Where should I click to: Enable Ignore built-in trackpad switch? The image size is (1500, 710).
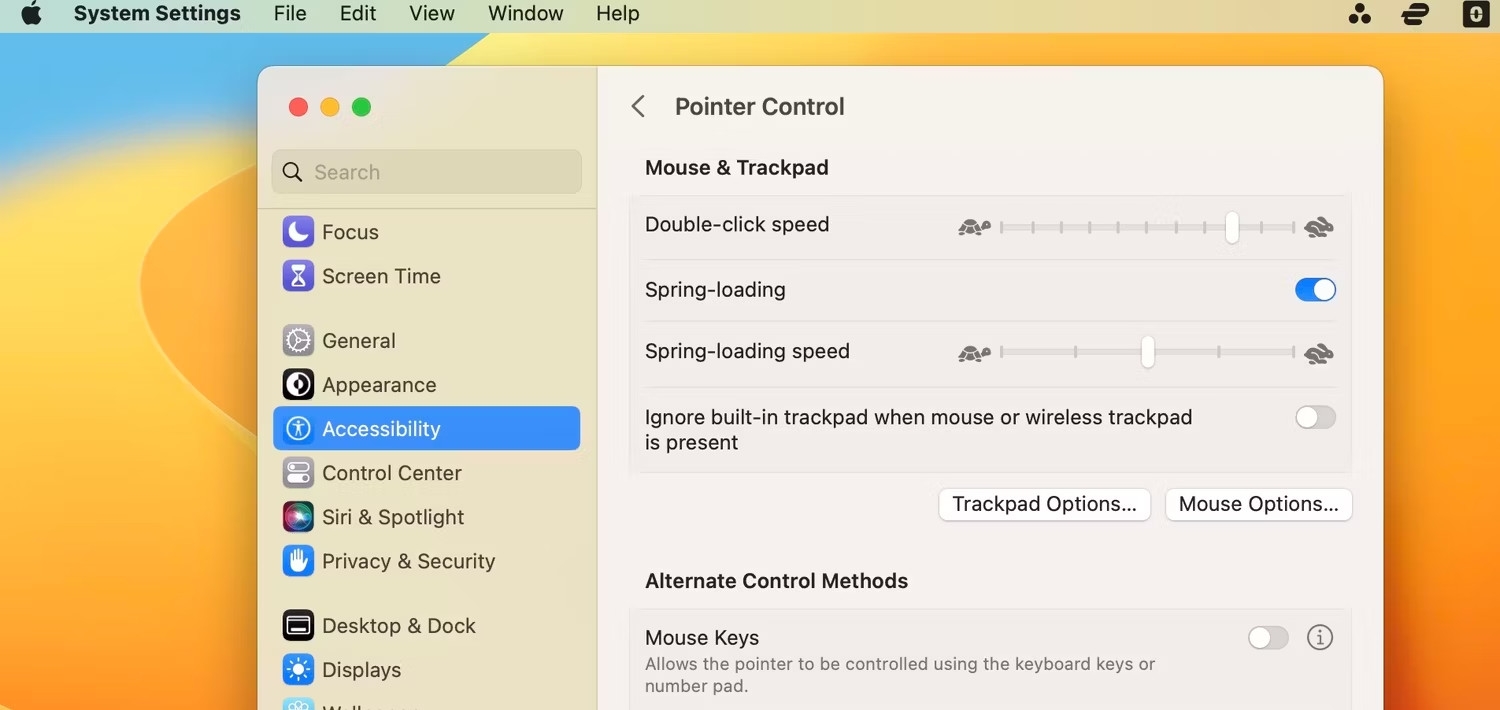pyautogui.click(x=1315, y=417)
